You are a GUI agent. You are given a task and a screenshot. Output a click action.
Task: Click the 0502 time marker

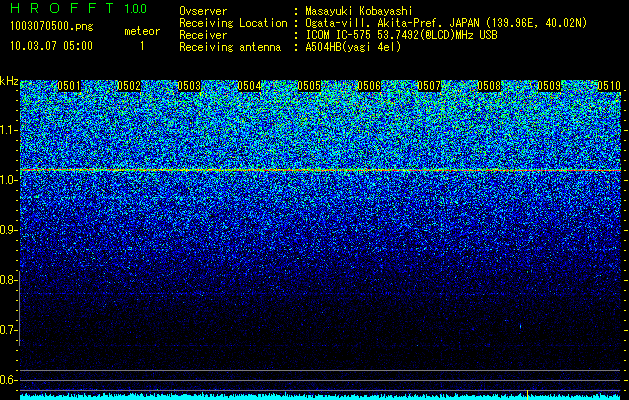[x=129, y=86]
